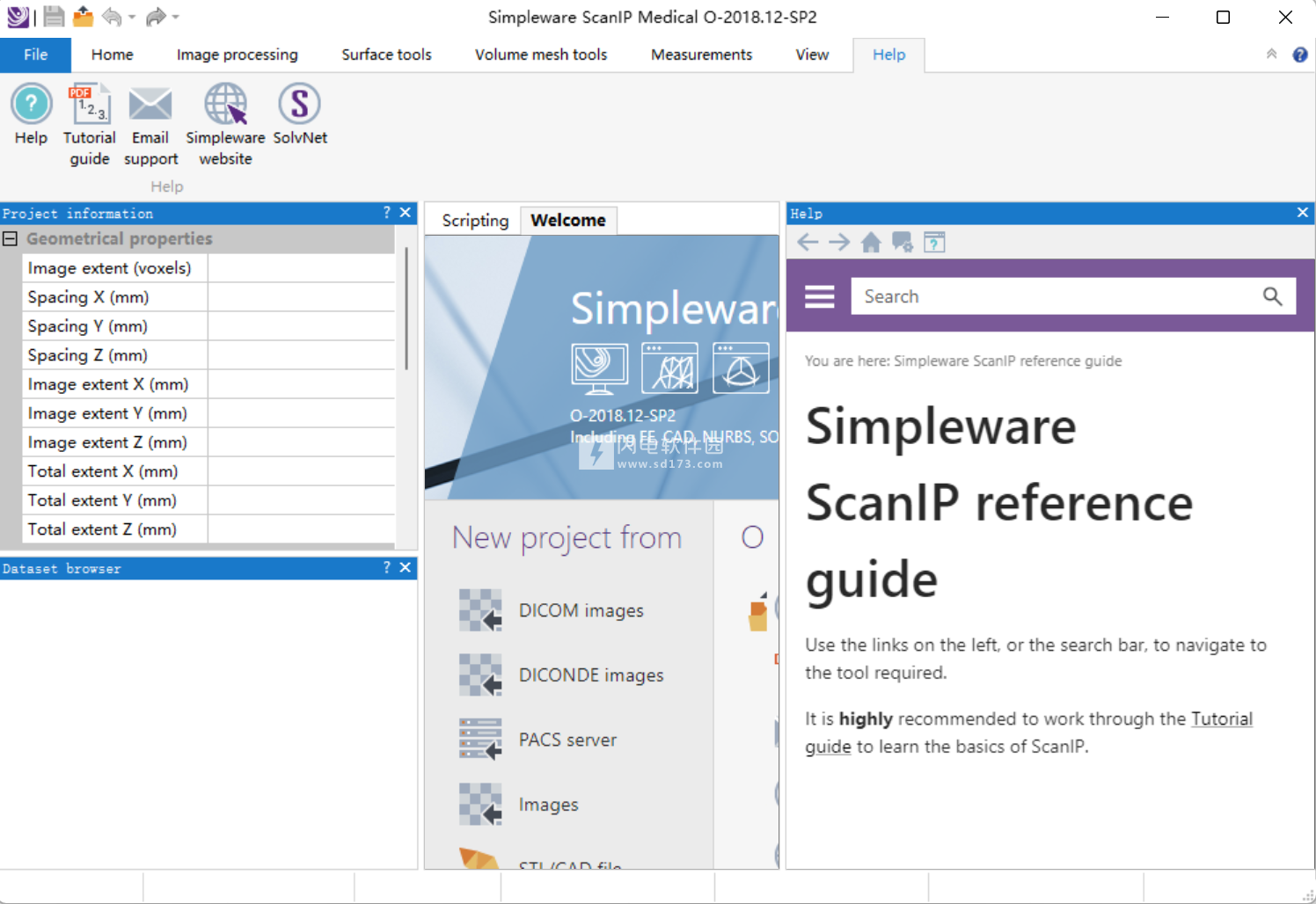The width and height of the screenshot is (1316, 904).
Task: Select the Total extent X (mm) row
Action: point(208,471)
